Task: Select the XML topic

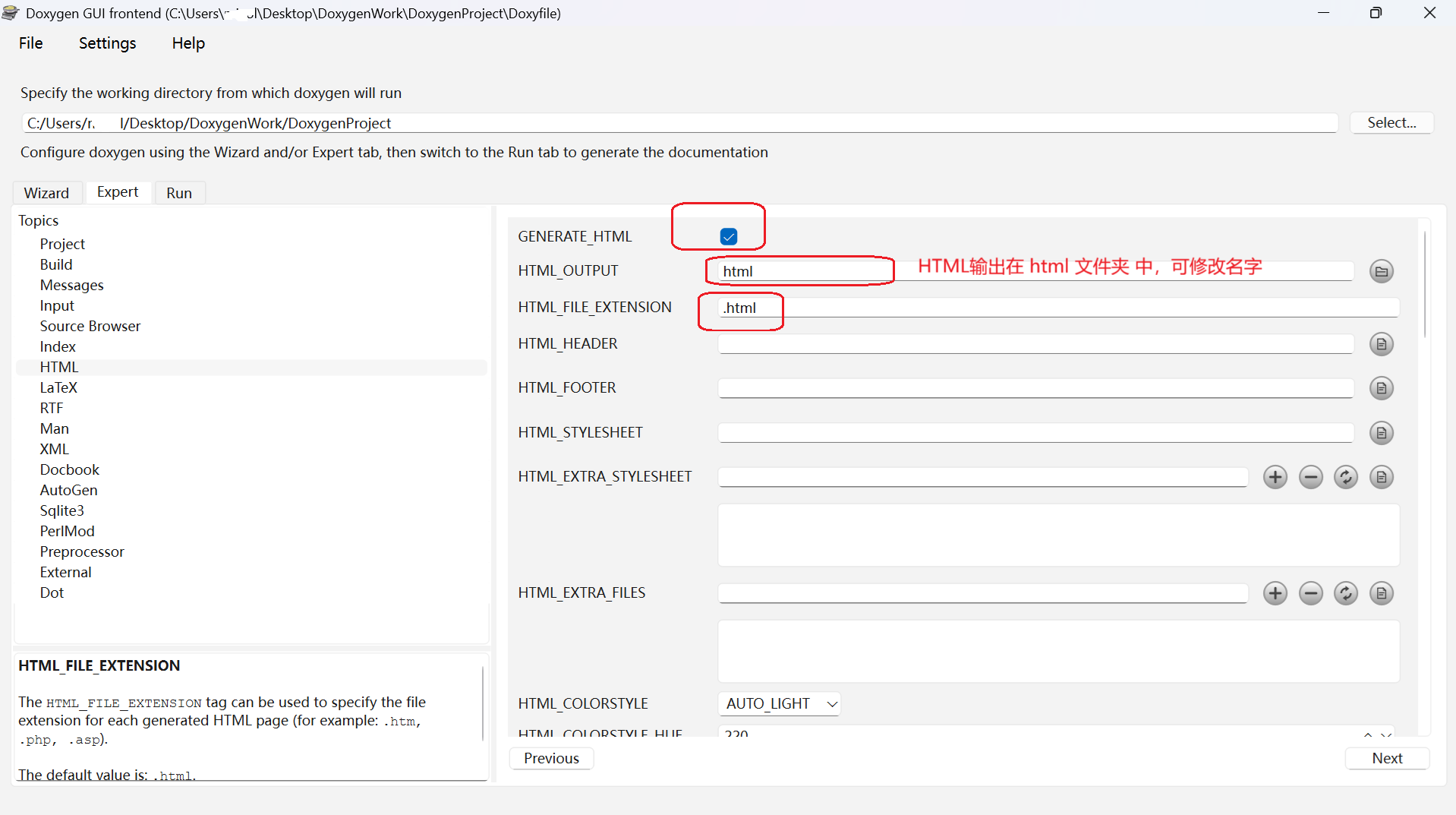Action: click(54, 449)
